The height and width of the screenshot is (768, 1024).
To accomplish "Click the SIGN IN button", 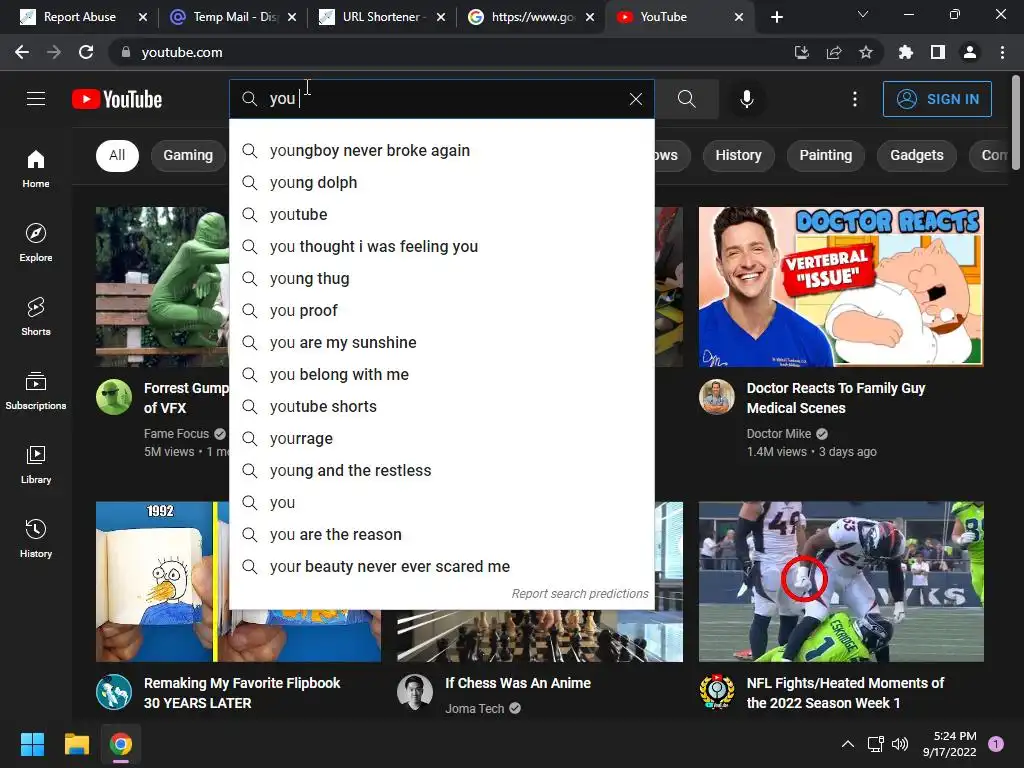I will pos(937,99).
